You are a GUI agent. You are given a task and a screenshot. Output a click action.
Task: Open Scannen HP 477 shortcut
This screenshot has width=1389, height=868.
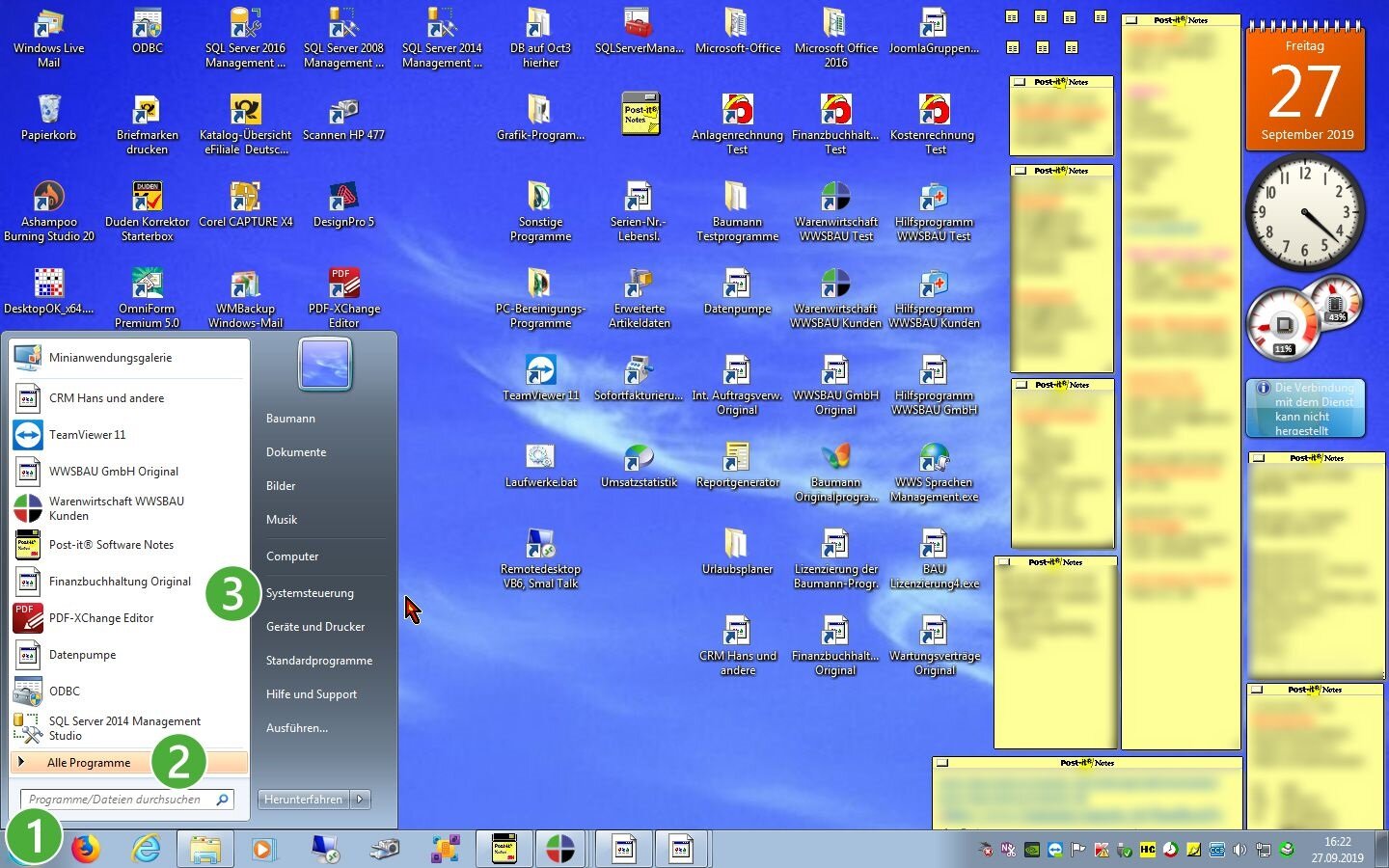tap(343, 118)
